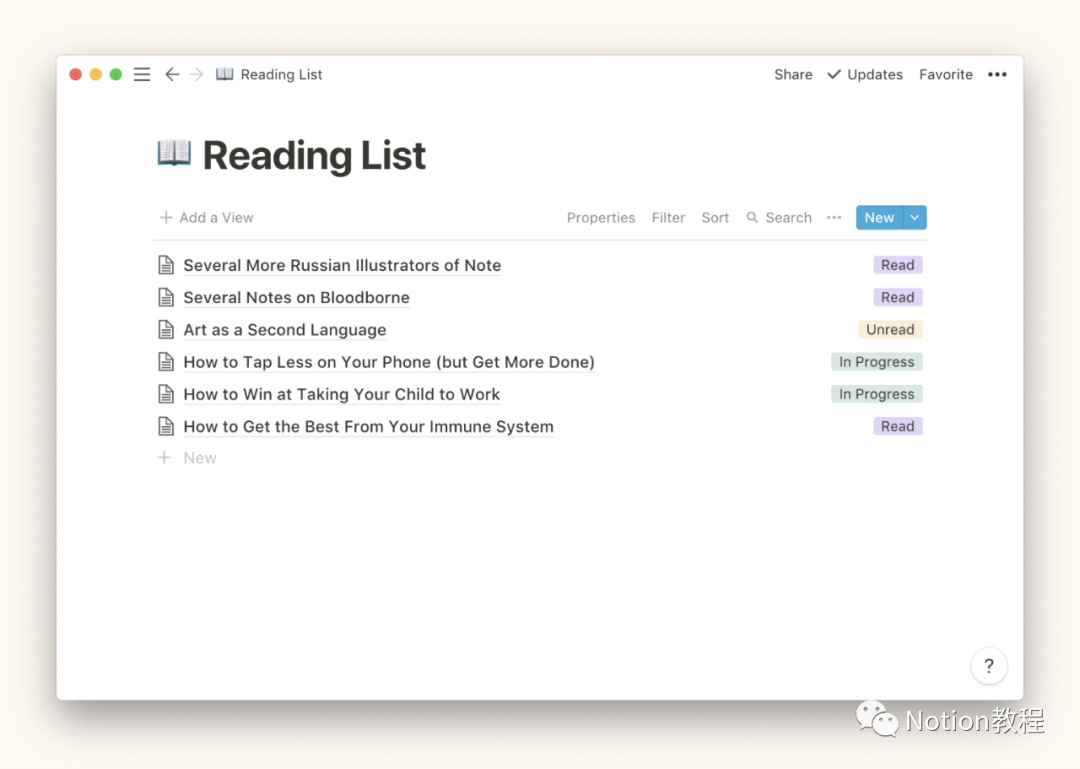This screenshot has height=769, width=1080.
Task: Expand the dropdown arrow beside New button
Action: (915, 218)
